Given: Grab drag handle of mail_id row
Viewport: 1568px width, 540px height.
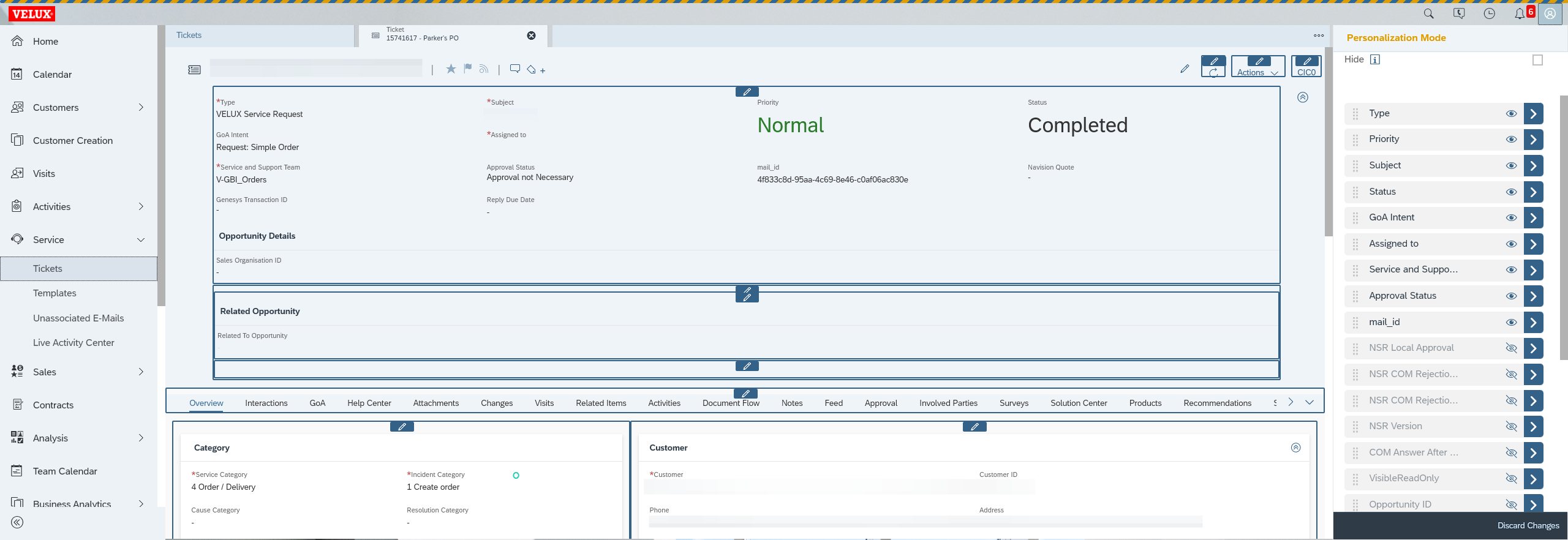Looking at the screenshot, I should (1355, 323).
